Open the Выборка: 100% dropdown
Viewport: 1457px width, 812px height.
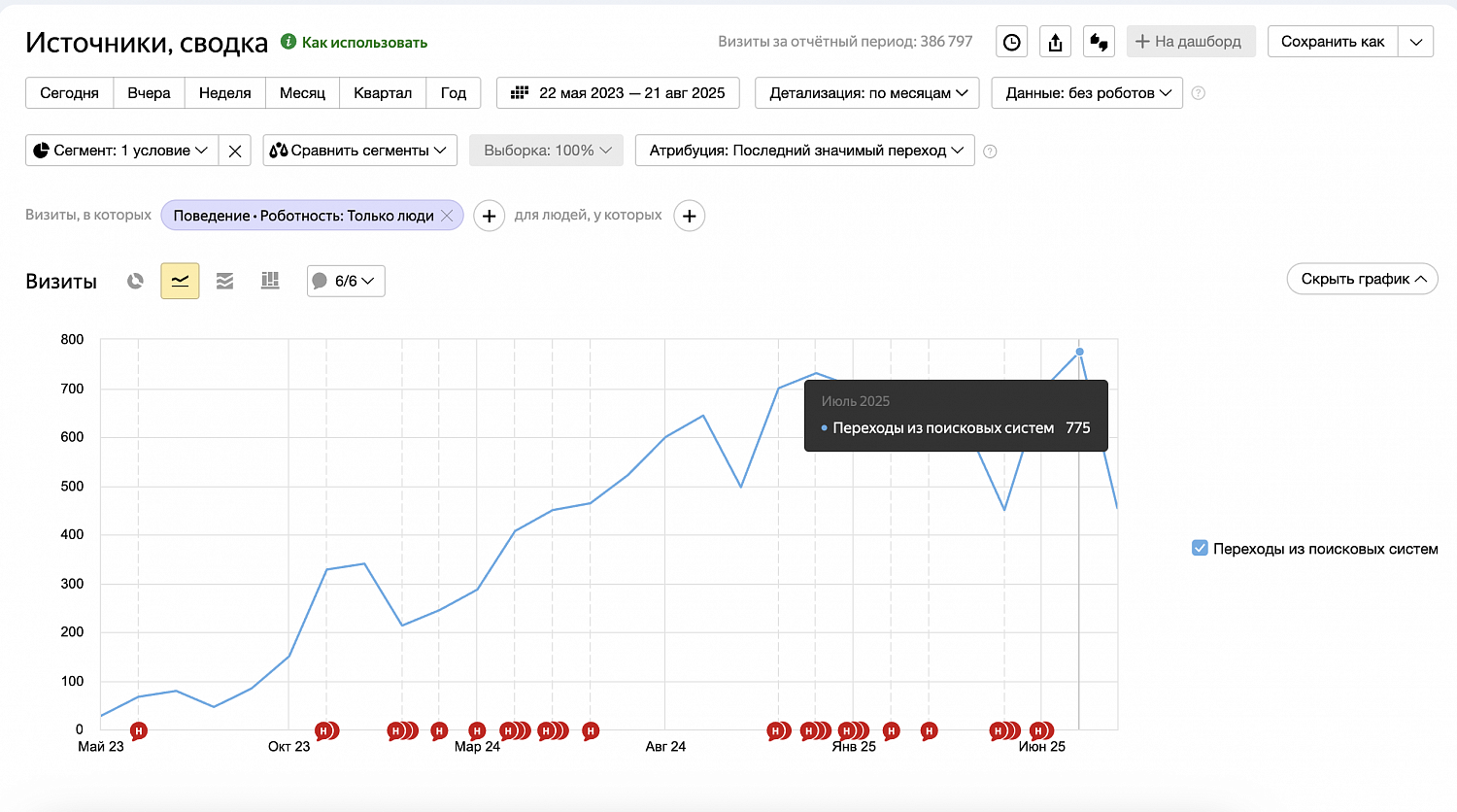(547, 151)
